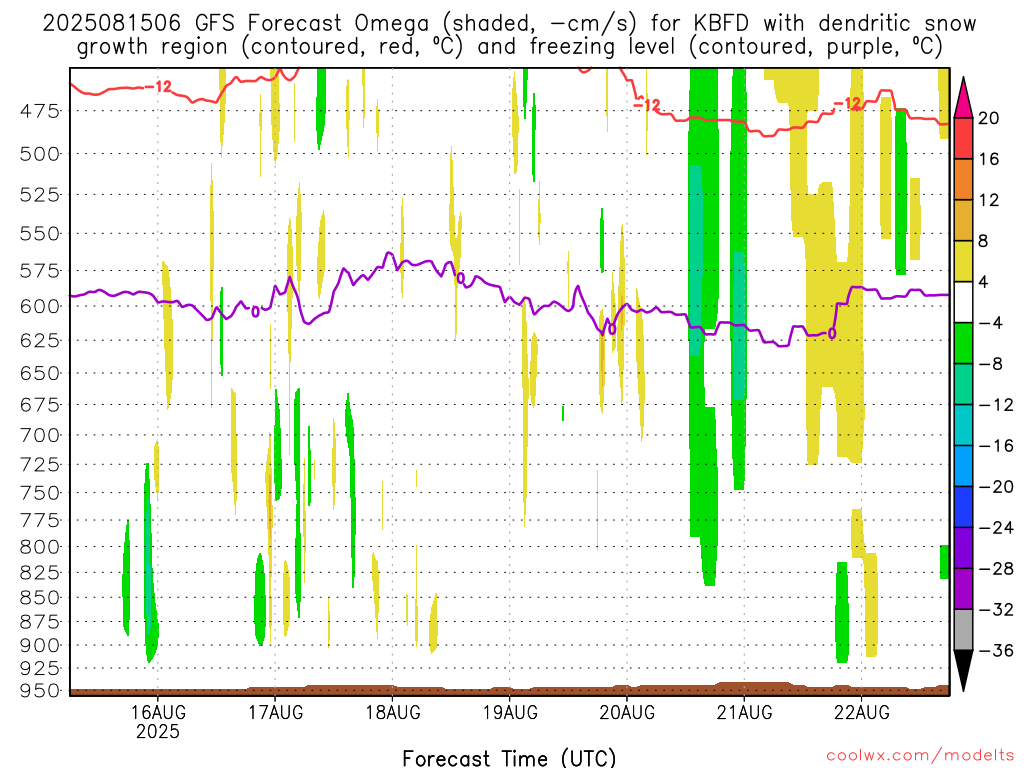Select the 625 pressure level label
Viewport: 1024px width, 768px height.
tap(40, 340)
